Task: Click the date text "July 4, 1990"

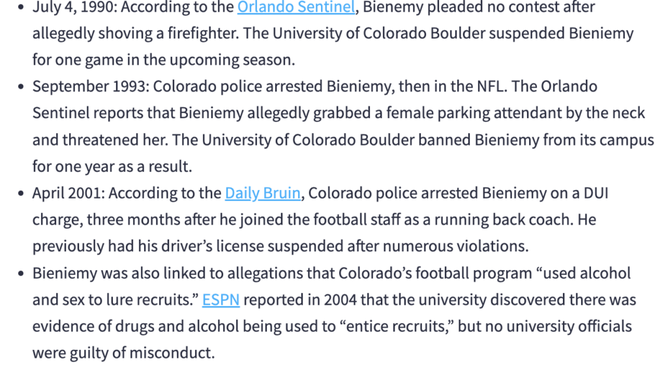Action: click(72, 7)
